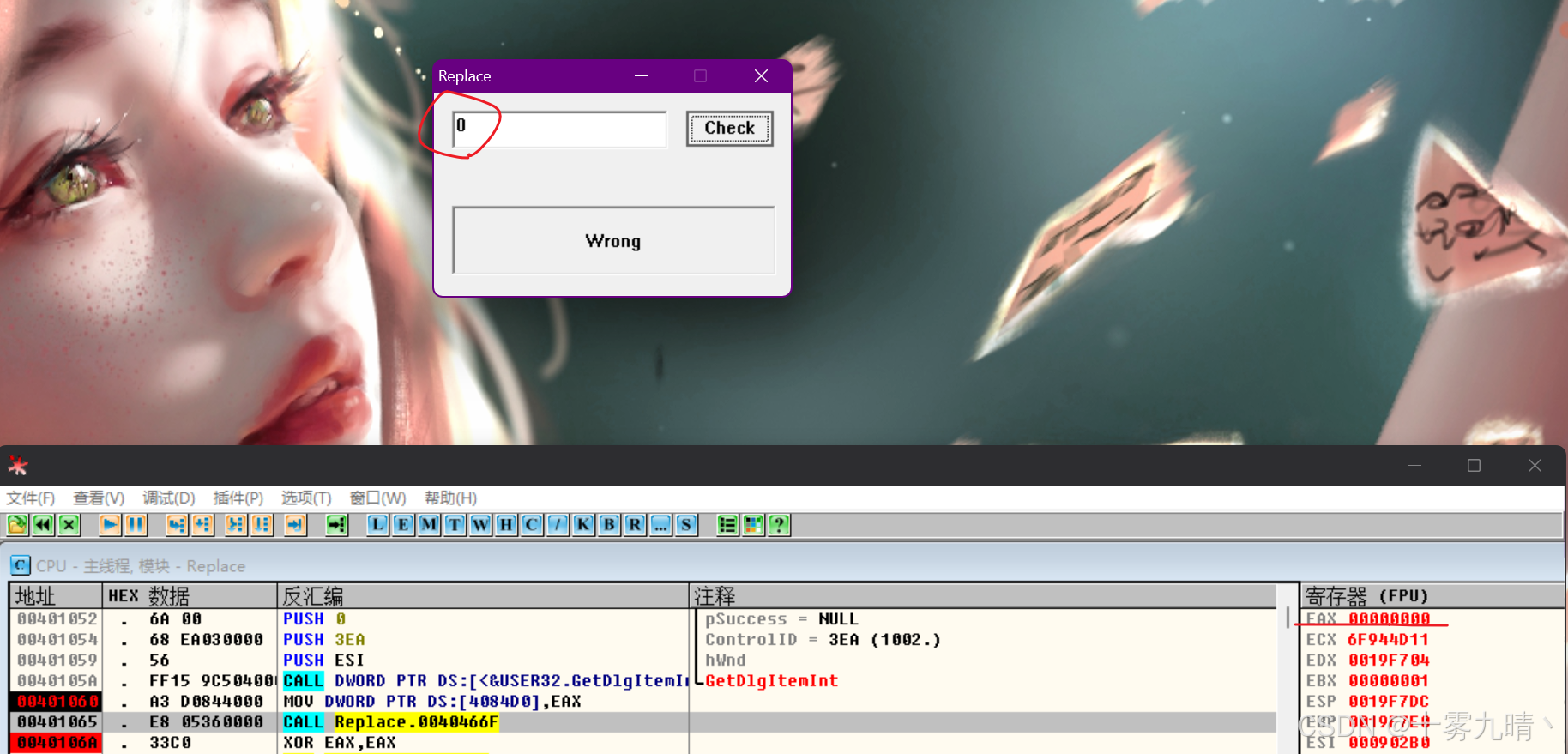This screenshot has height=754, width=1568.
Task: Open the CPU window with the C icon
Action: [x=532, y=525]
